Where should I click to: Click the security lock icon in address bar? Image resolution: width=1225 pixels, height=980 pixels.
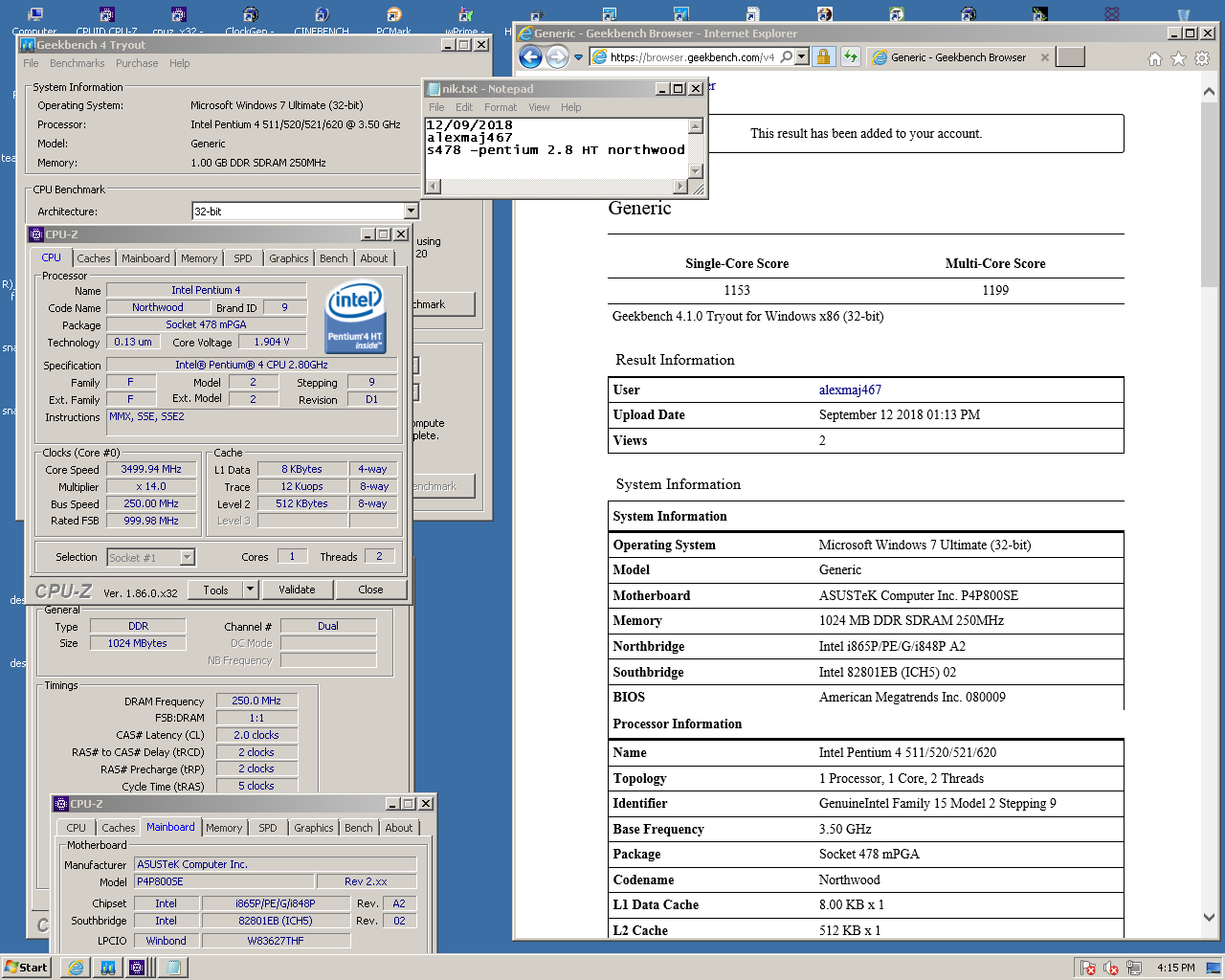click(823, 57)
